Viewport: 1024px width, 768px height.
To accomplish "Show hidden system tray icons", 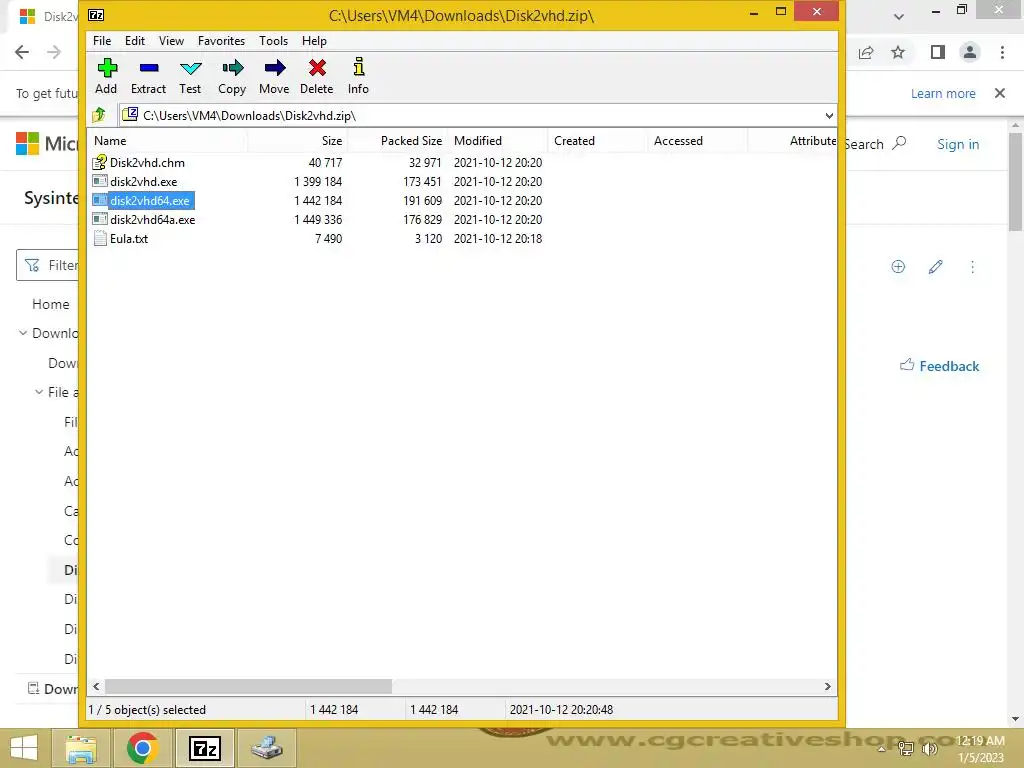I will [x=881, y=748].
